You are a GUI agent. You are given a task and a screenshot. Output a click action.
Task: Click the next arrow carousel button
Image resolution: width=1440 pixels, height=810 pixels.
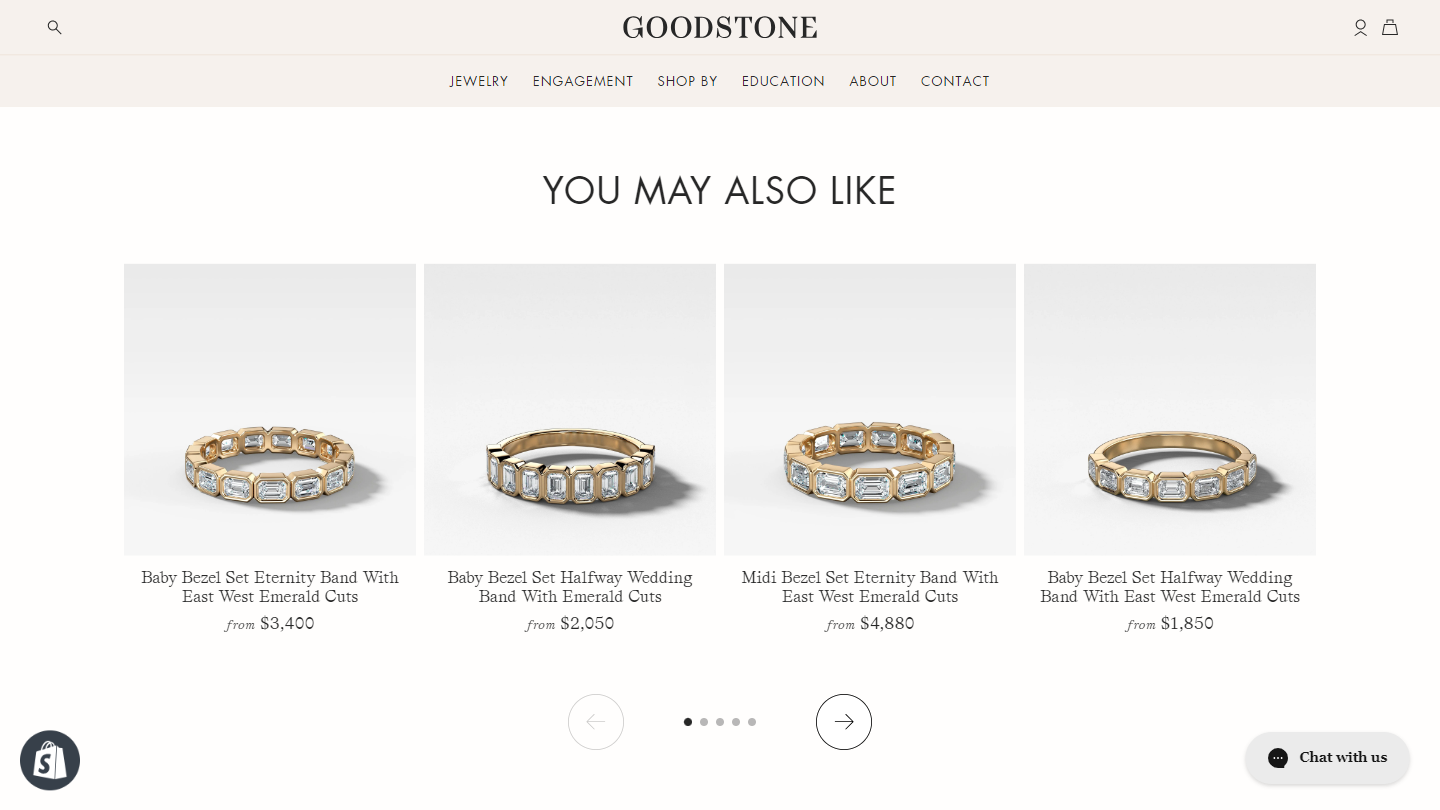[844, 722]
